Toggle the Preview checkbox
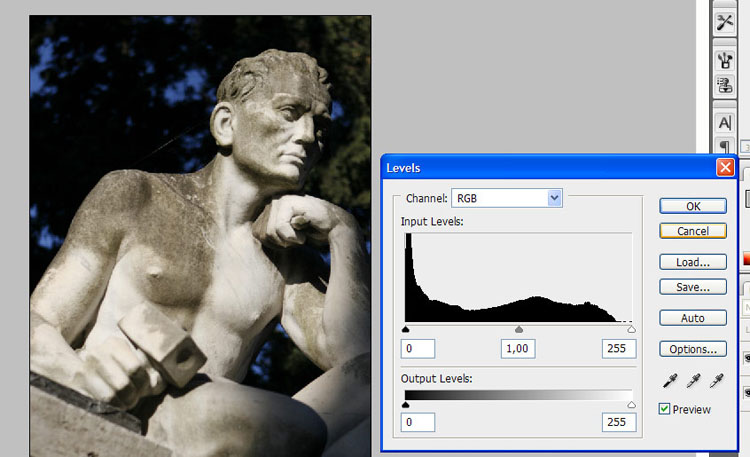The image size is (750, 457). (664, 409)
